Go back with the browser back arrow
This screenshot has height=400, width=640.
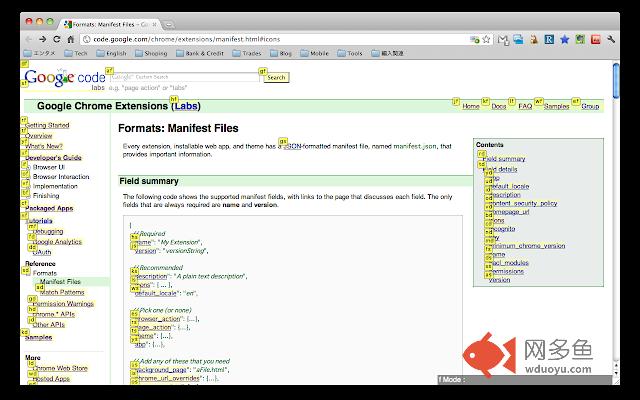(28, 39)
